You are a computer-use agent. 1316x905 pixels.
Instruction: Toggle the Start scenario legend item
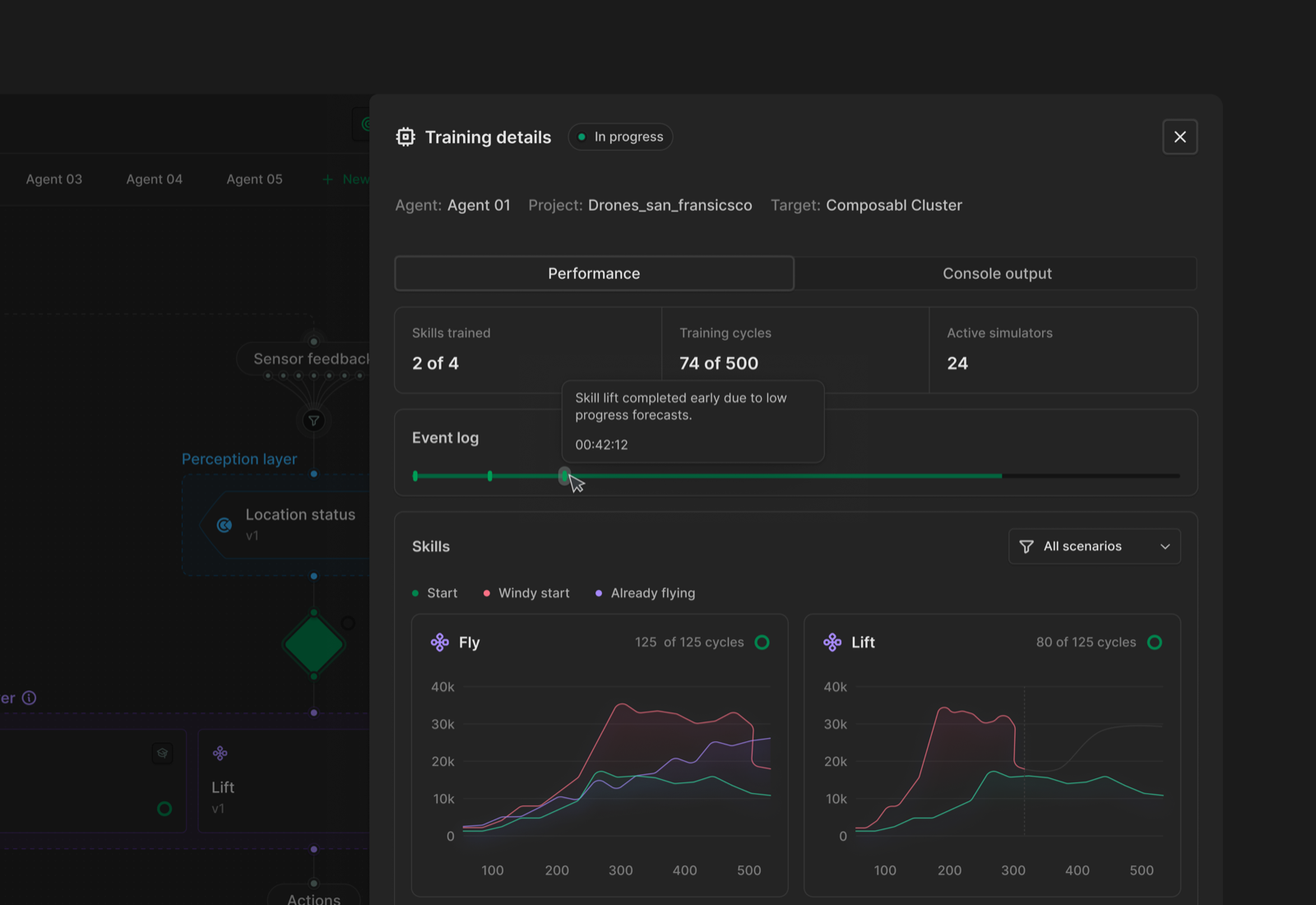click(x=434, y=593)
